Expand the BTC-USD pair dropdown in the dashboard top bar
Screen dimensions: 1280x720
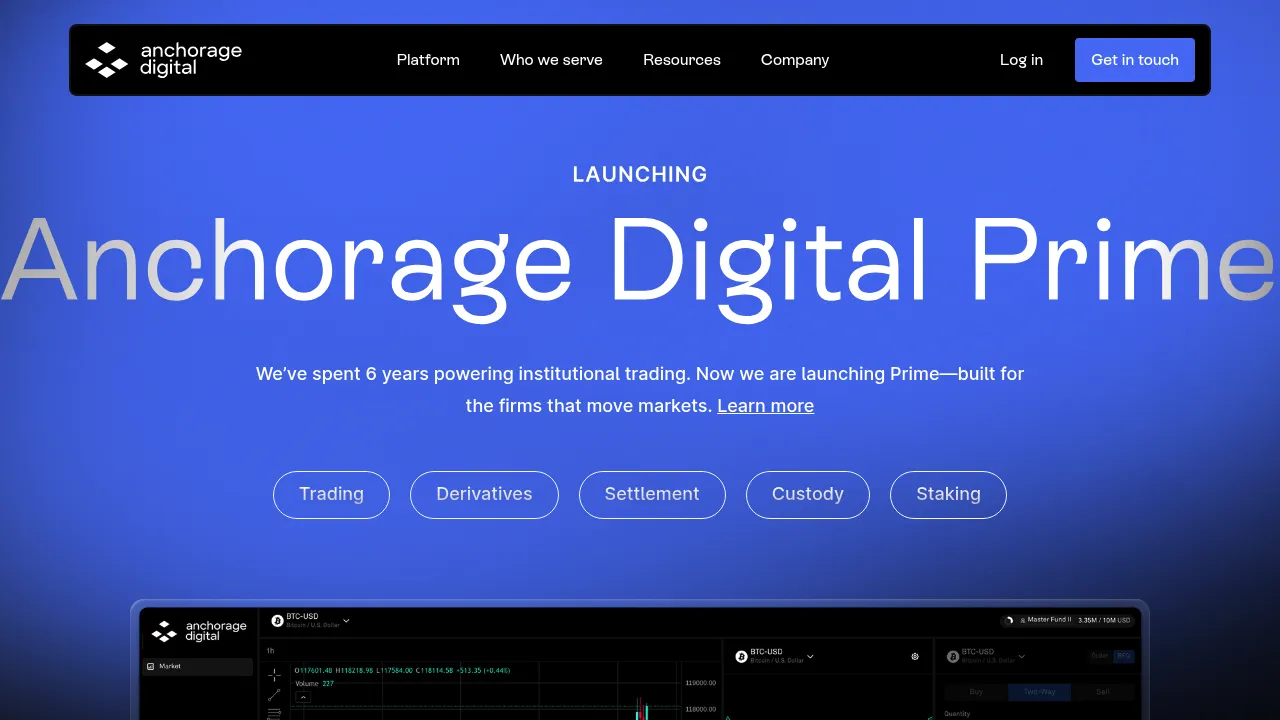(x=311, y=621)
